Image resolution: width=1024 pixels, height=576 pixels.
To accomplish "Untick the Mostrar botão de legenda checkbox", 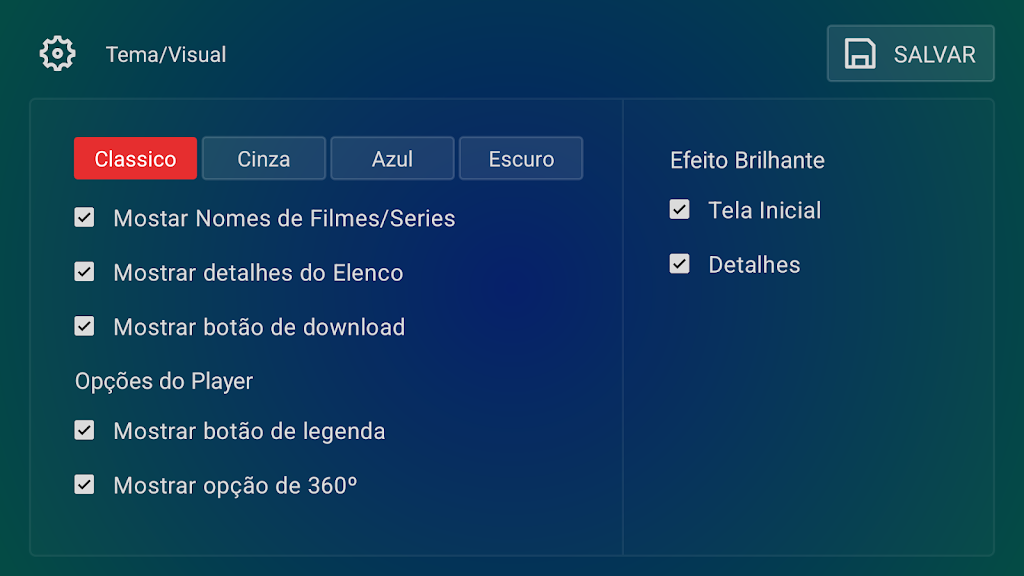I will click(x=85, y=431).
